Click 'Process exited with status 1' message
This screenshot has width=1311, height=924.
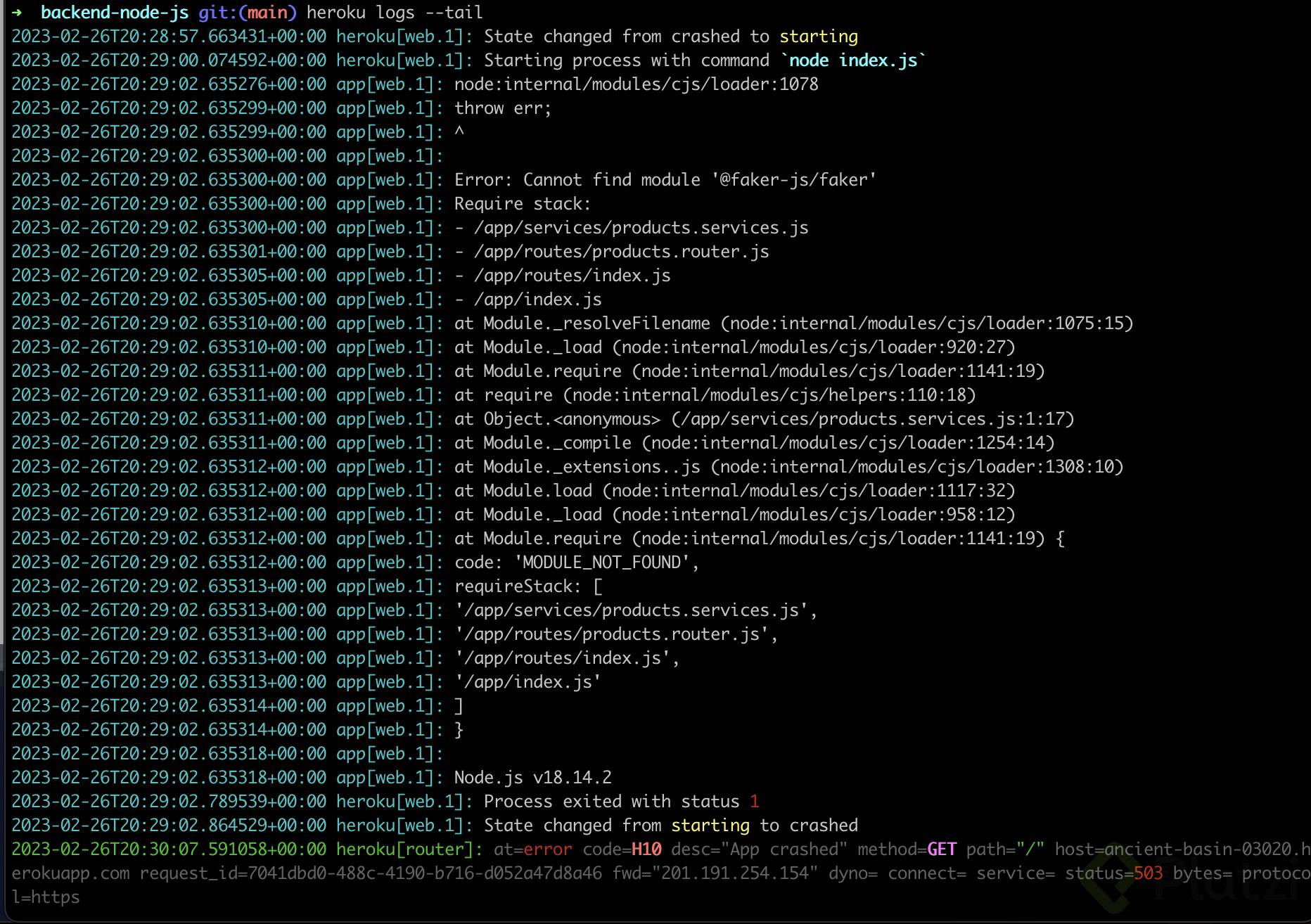pyautogui.click(x=622, y=802)
